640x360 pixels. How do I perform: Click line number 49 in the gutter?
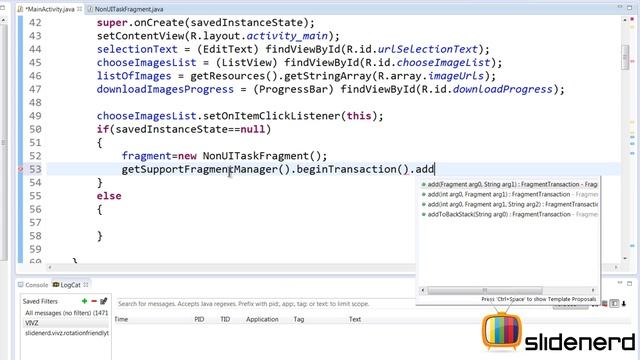[x=35, y=116]
